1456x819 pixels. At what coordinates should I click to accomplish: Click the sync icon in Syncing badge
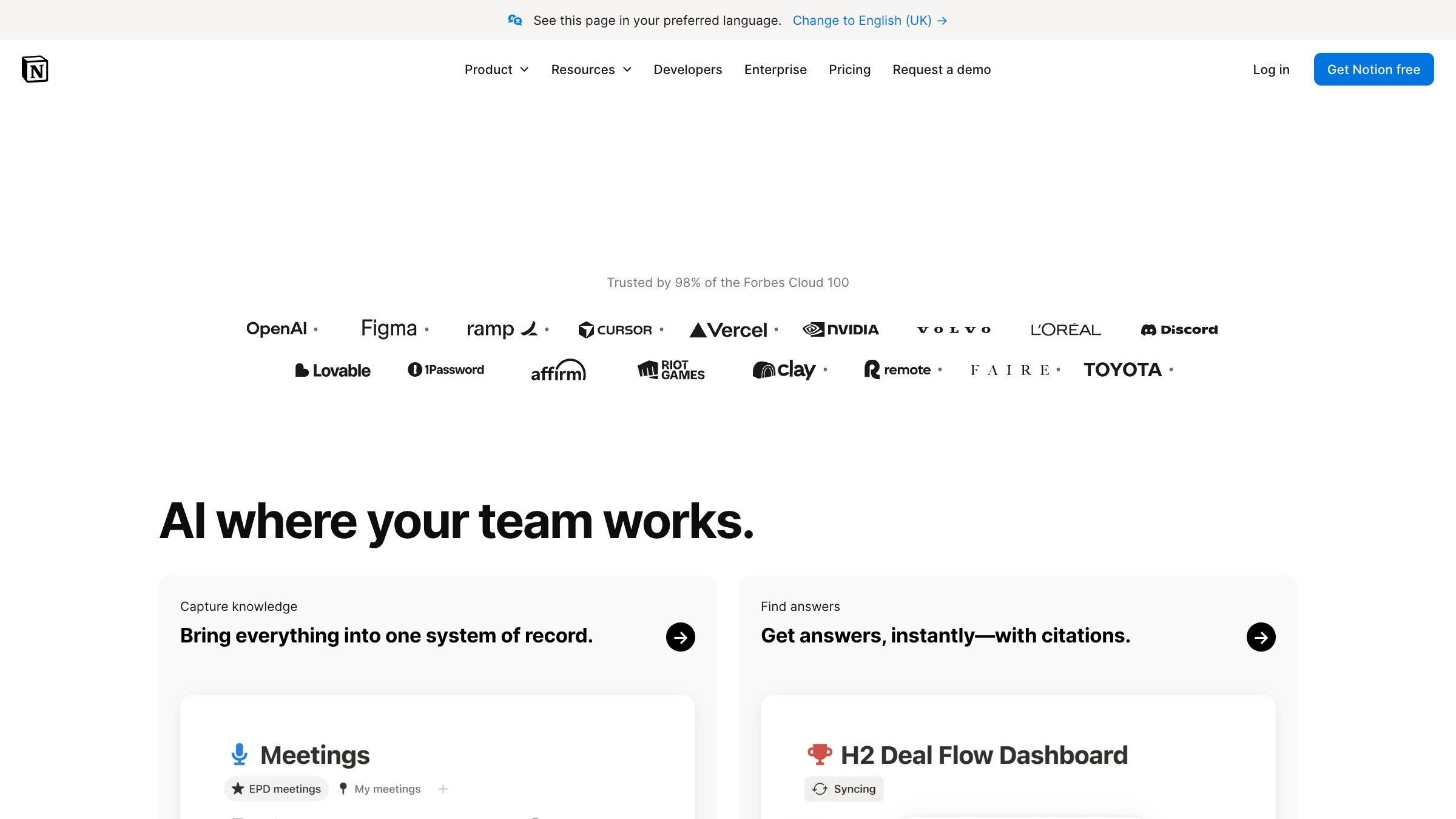point(820,789)
